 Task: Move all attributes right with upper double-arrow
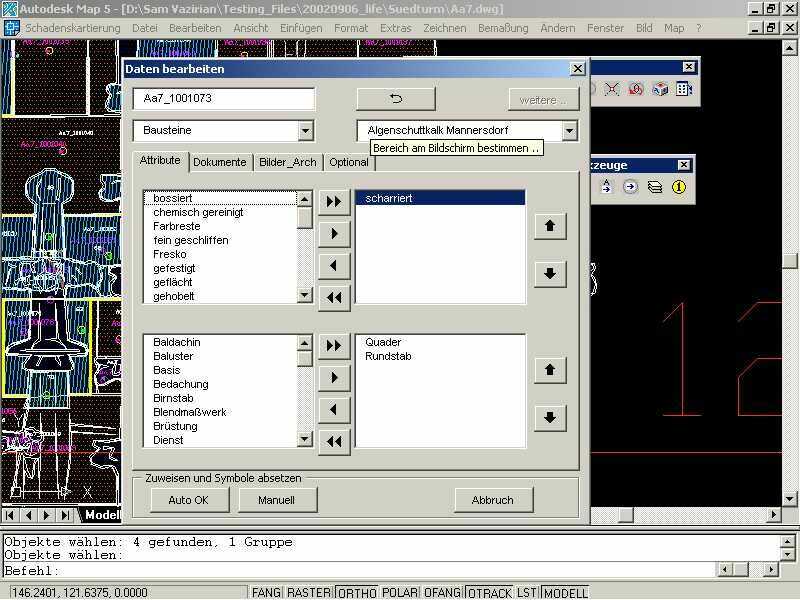[334, 201]
